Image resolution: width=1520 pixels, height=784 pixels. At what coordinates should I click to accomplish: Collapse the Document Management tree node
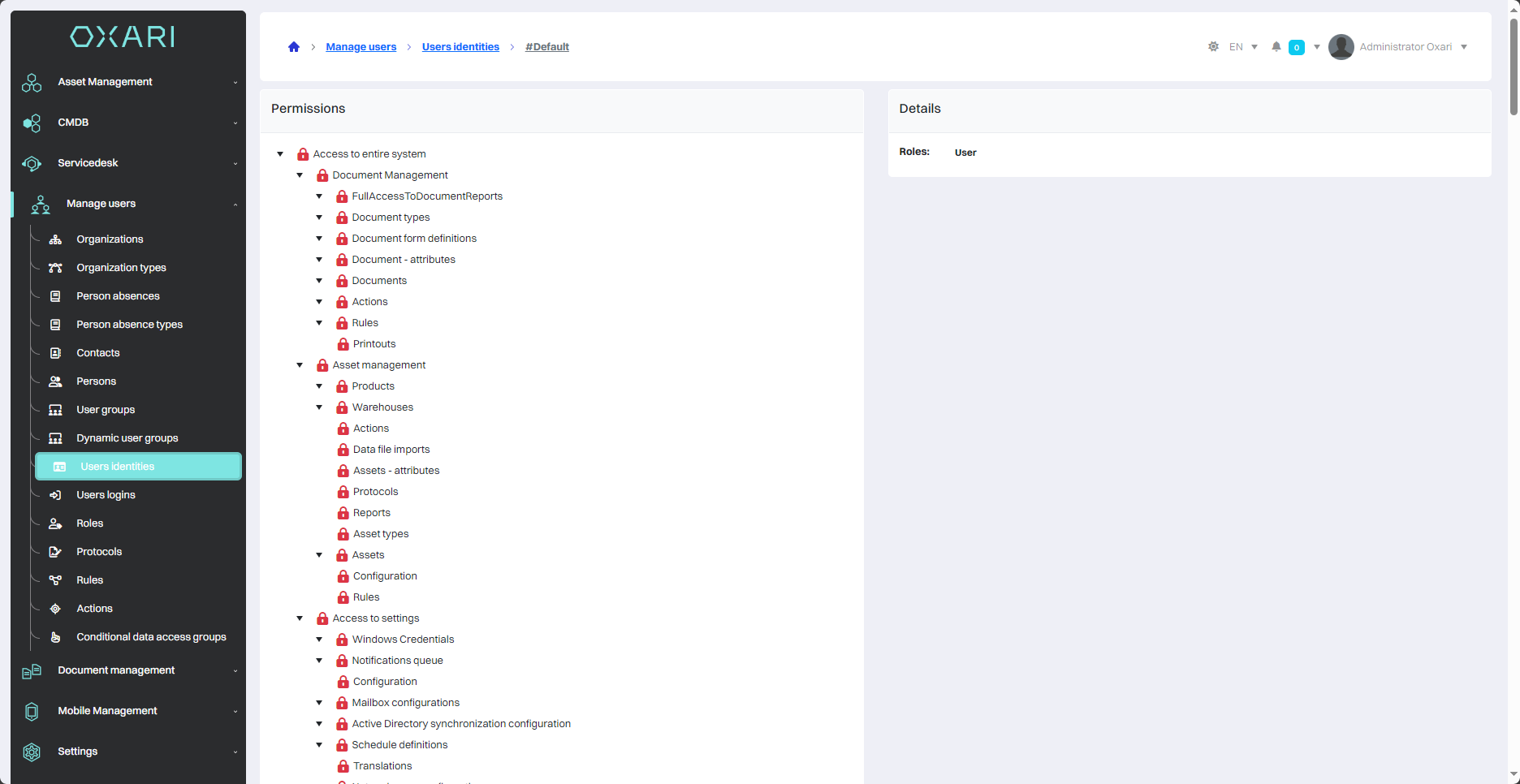[x=300, y=175]
